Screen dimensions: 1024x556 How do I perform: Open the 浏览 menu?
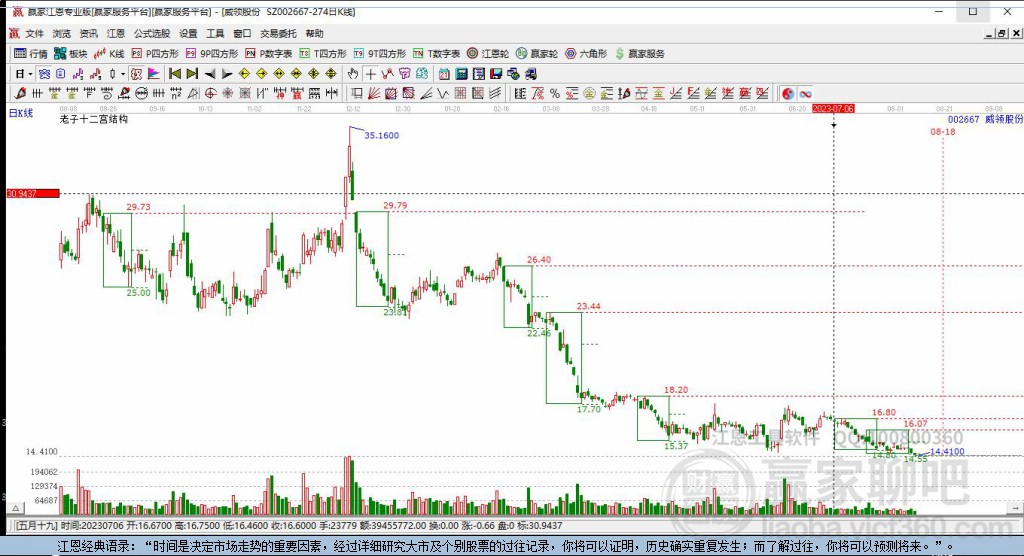click(61, 33)
